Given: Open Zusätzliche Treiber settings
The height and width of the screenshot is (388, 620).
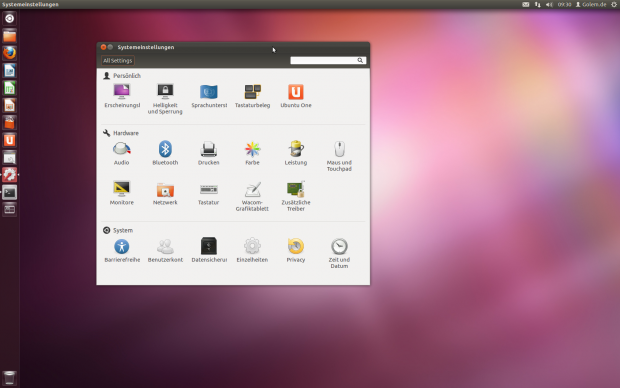Looking at the screenshot, I should pyautogui.click(x=296, y=196).
